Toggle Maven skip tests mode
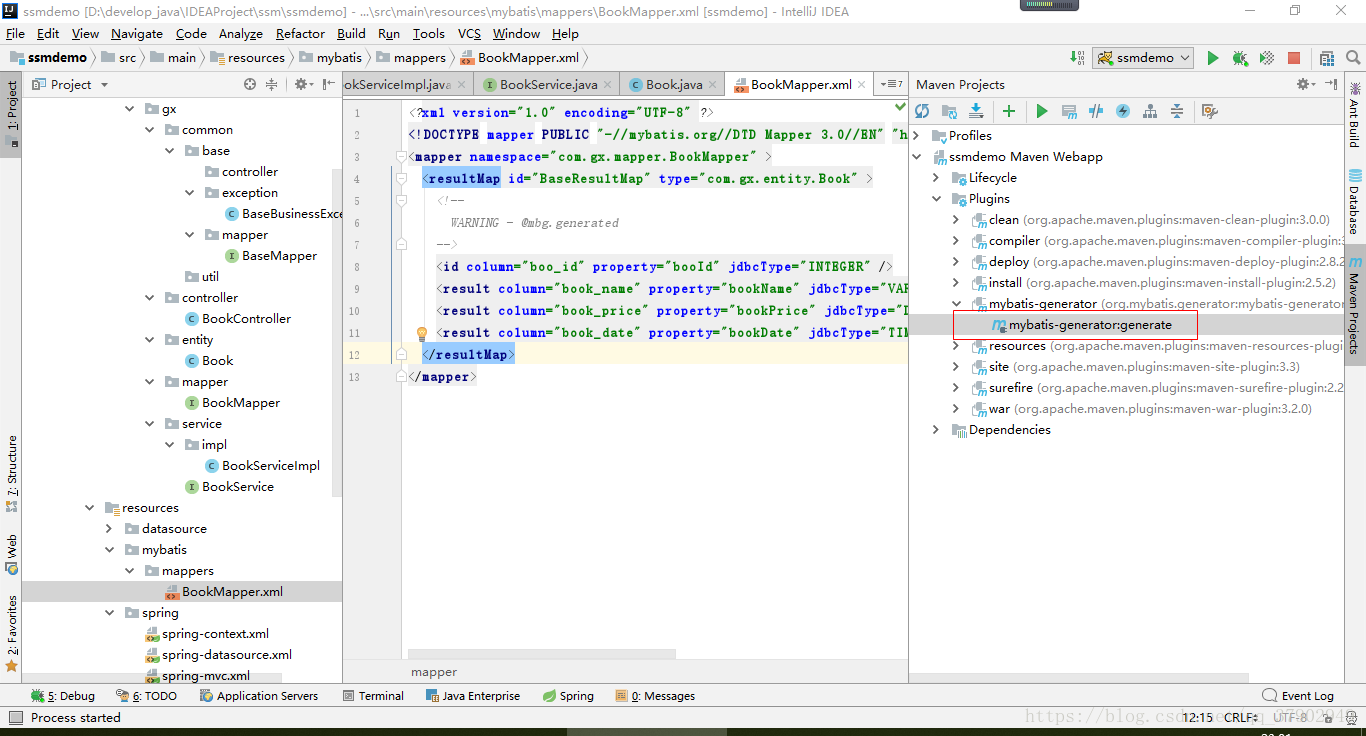This screenshot has height=736, width=1366. [1123, 111]
